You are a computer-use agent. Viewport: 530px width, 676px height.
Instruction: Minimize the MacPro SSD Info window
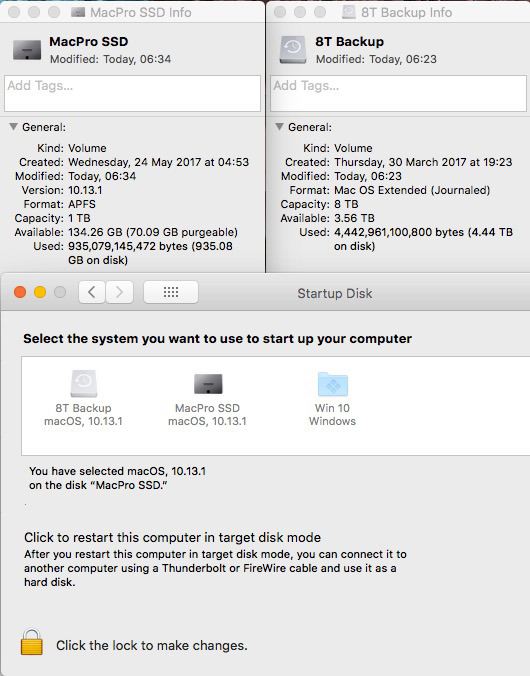pyautogui.click(x=34, y=12)
